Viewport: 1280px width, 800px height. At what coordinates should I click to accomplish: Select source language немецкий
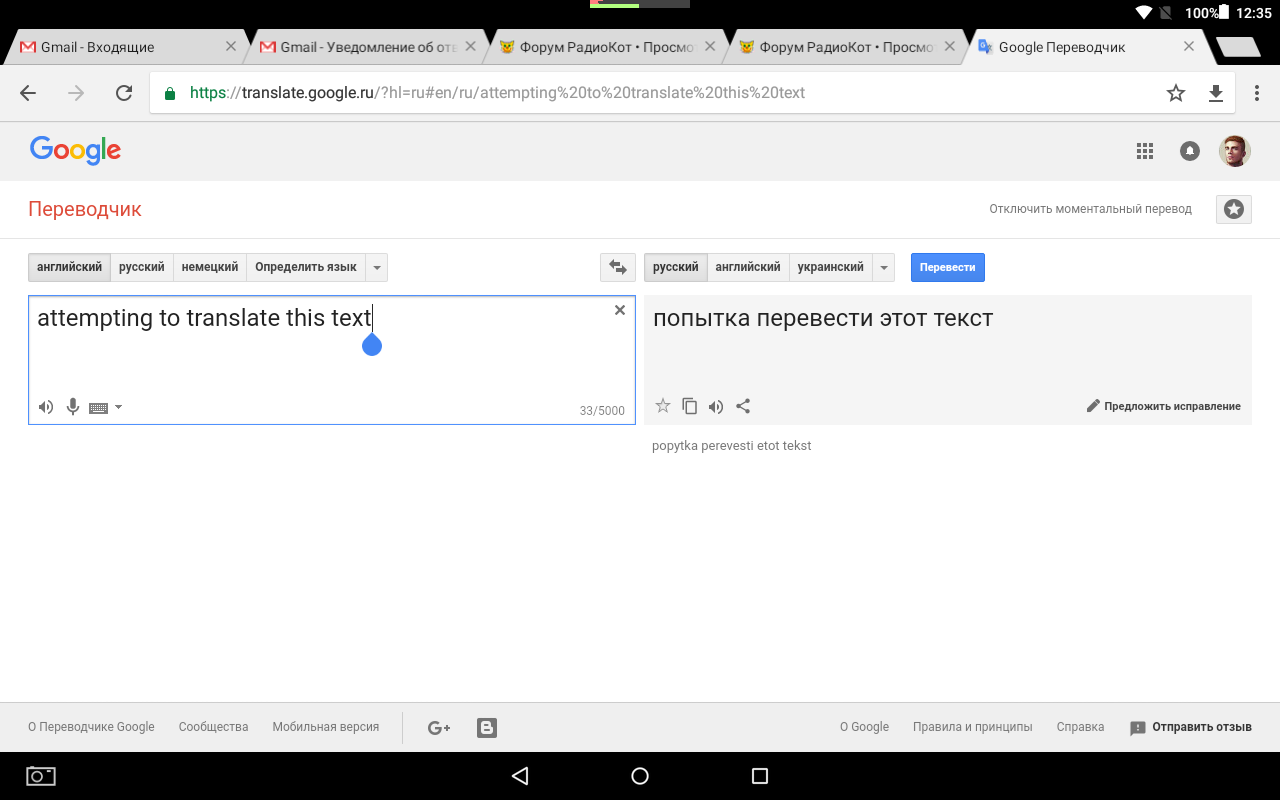click(x=210, y=267)
